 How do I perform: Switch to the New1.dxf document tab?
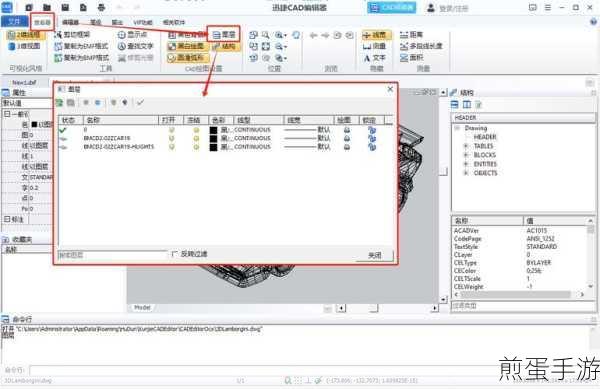(24, 82)
